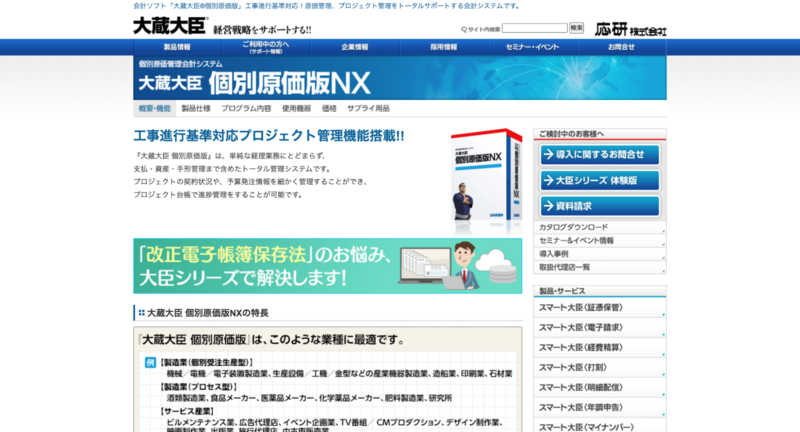This screenshot has height=432, width=800.
Task: Click the 【サービス産業】 text
Action: 187,411
